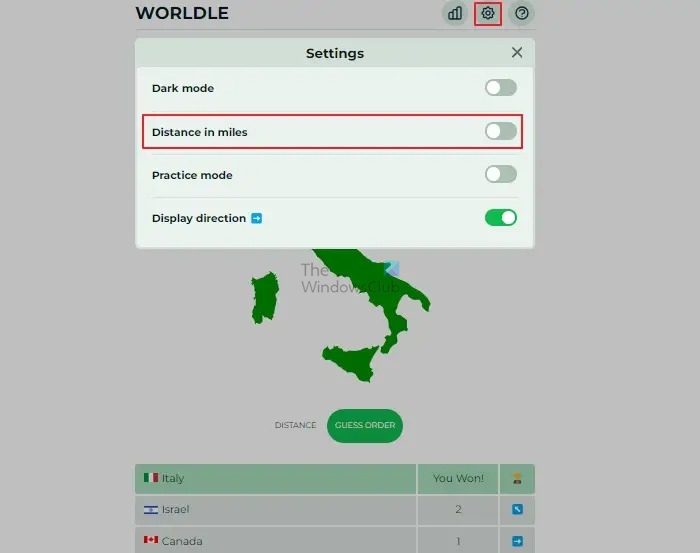The height and width of the screenshot is (553, 700).
Task: Switch to the DISTANCE sort tab
Action: pyautogui.click(x=296, y=425)
